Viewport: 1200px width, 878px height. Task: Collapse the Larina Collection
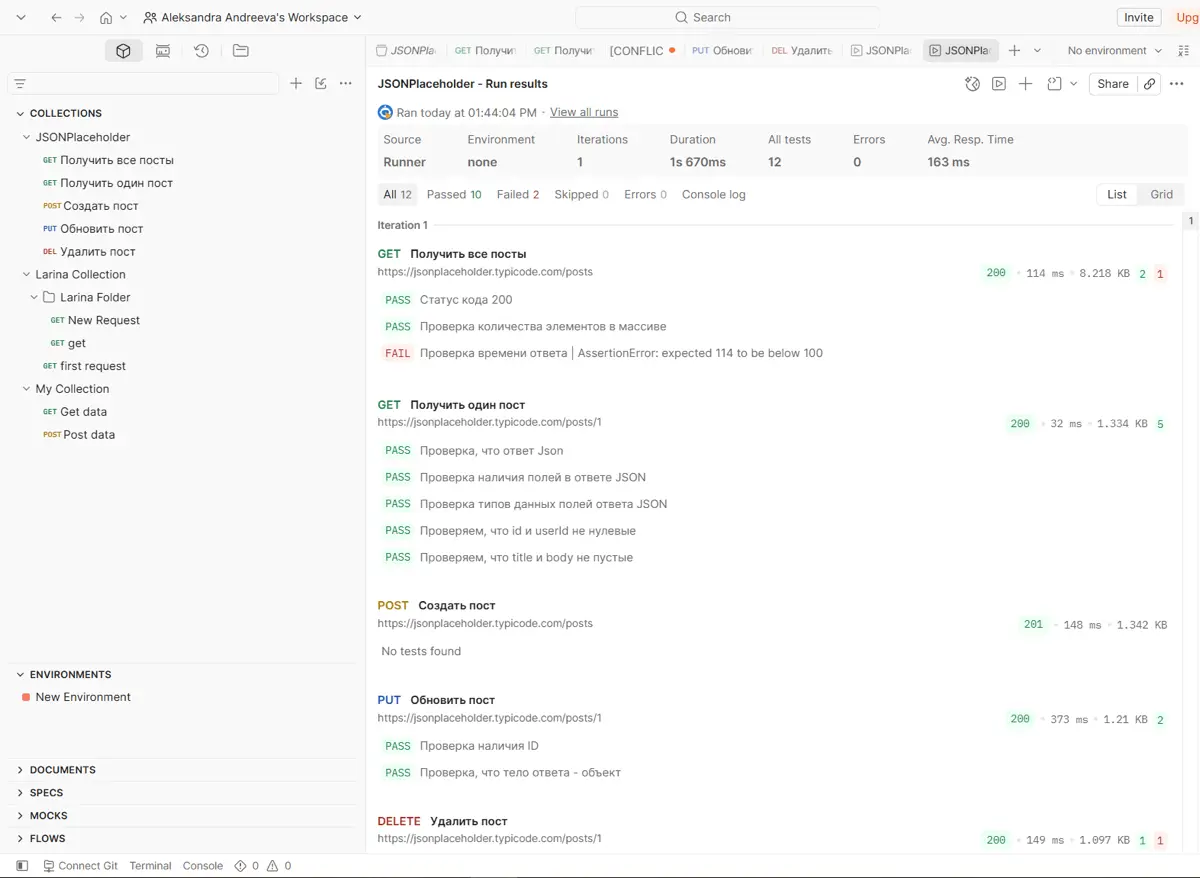pos(27,274)
